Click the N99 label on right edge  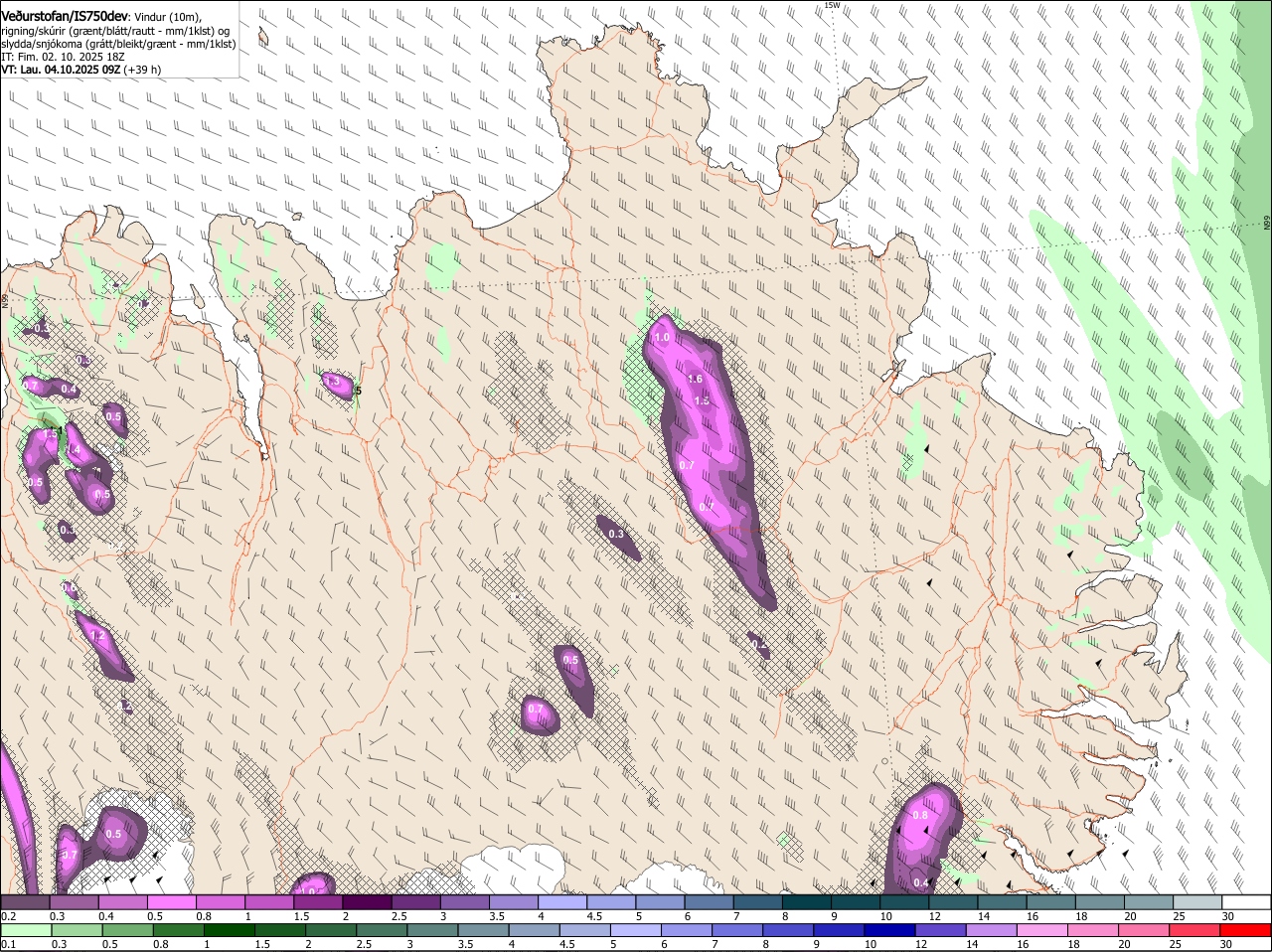pyautogui.click(x=1267, y=224)
